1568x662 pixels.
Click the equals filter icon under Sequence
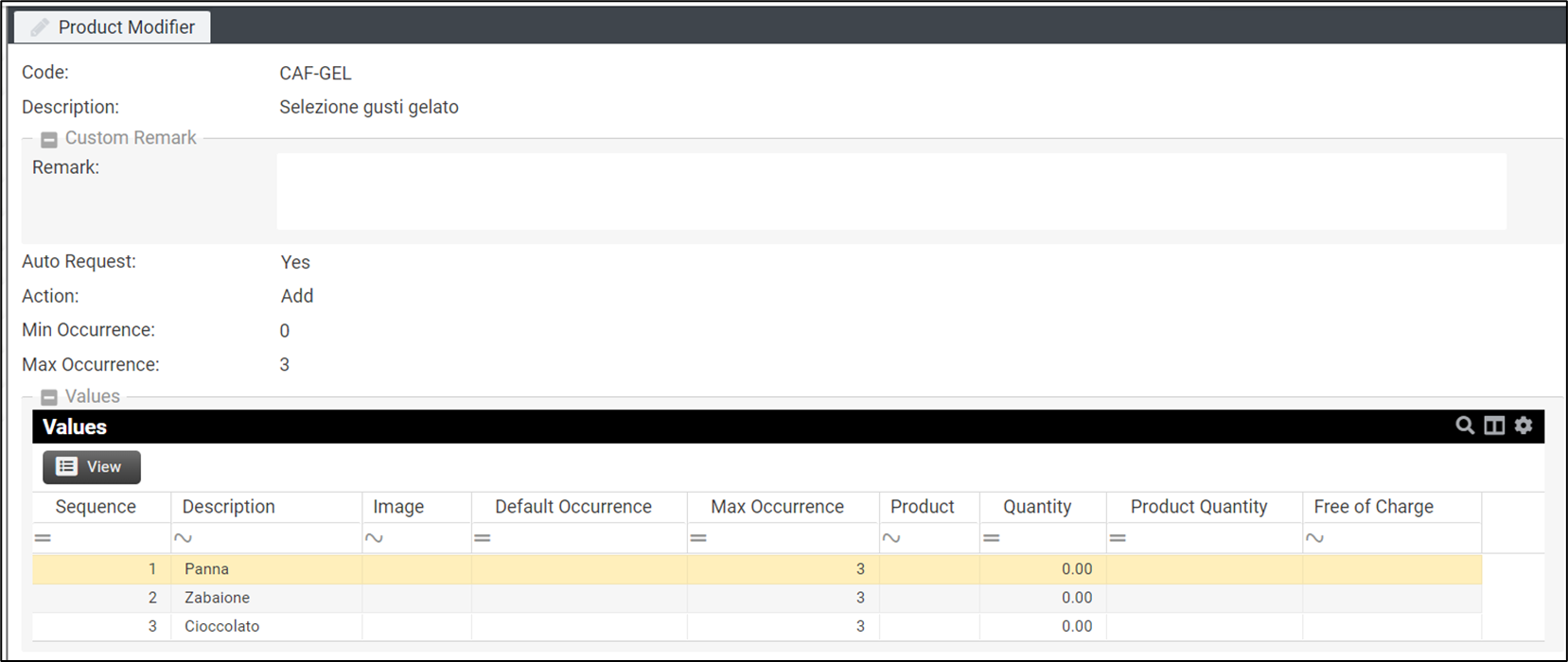point(43,538)
